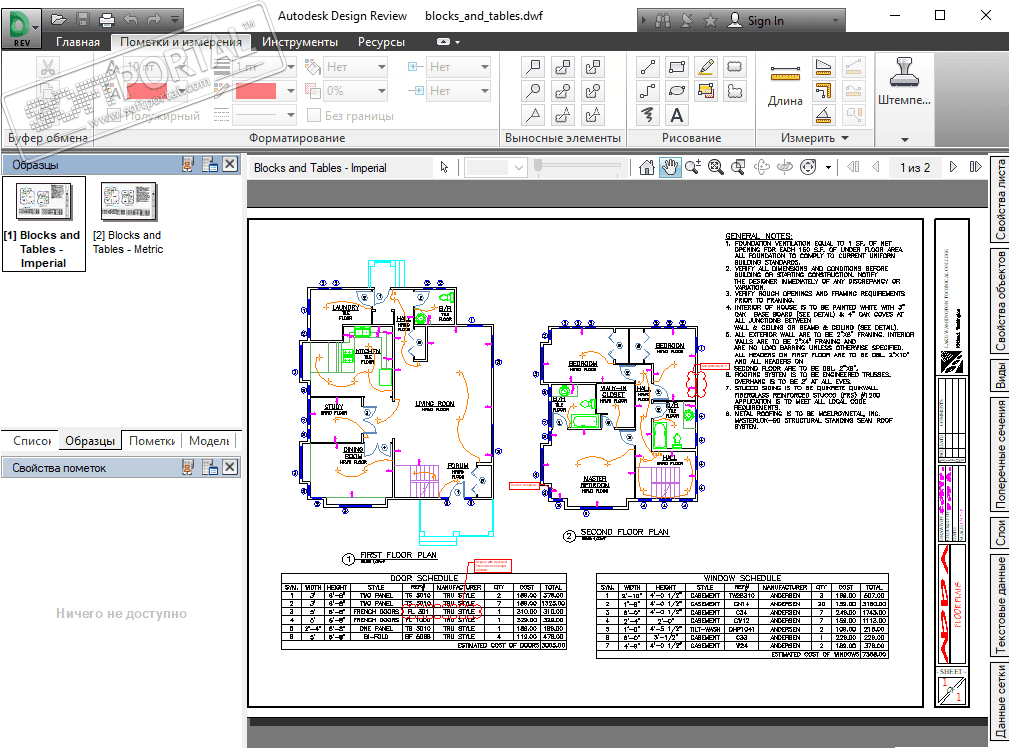This screenshot has height=749, width=1010.
Task: Toggle the Полужирный bold checkbox
Action: tap(115, 116)
